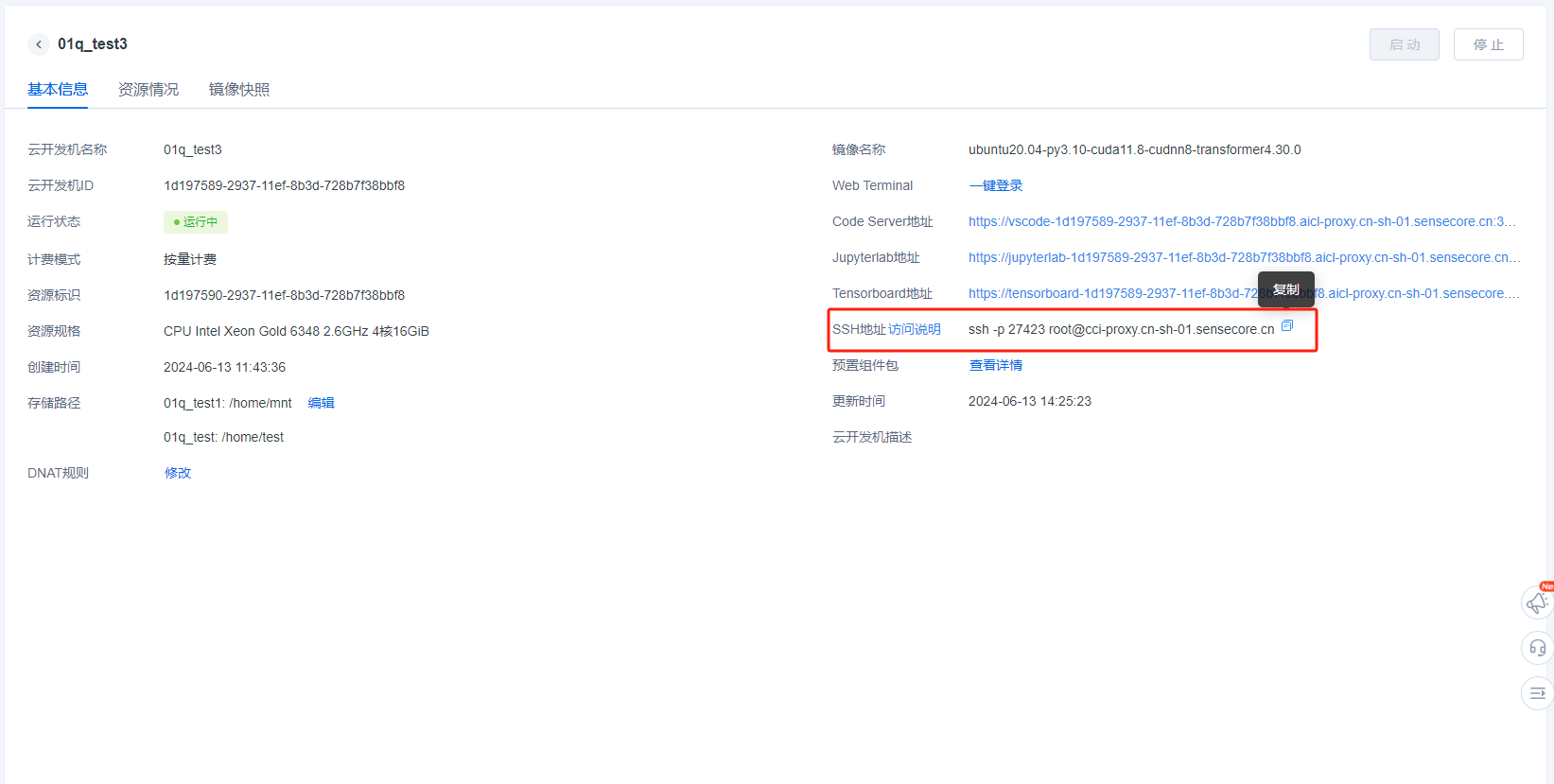Open the announcements megaphone icon
The image size is (1554, 784).
(1537, 602)
